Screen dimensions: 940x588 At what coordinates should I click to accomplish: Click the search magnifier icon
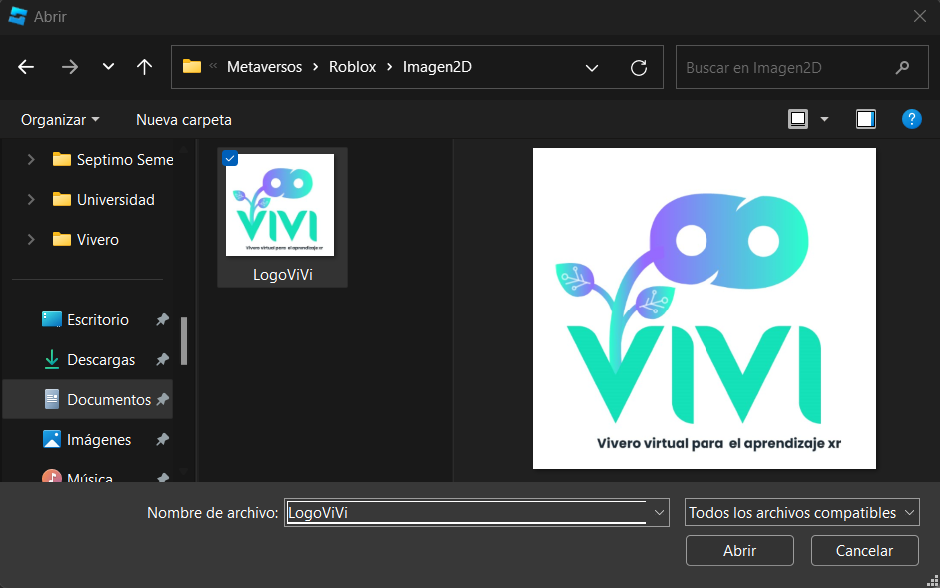tap(903, 68)
